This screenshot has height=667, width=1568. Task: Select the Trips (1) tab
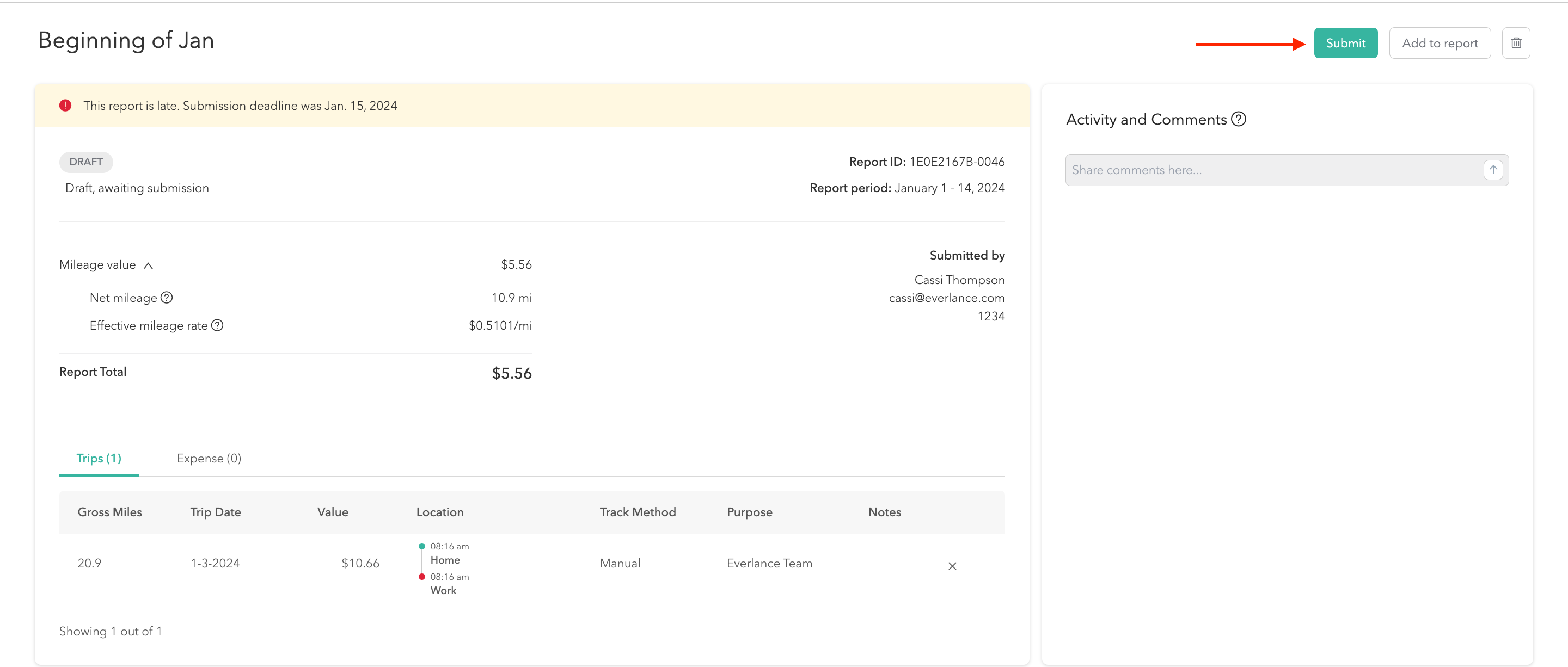[99, 459]
